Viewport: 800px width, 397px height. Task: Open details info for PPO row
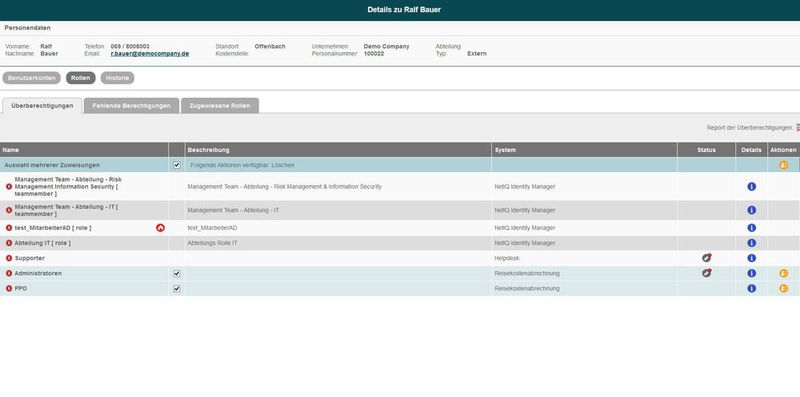(x=751, y=289)
